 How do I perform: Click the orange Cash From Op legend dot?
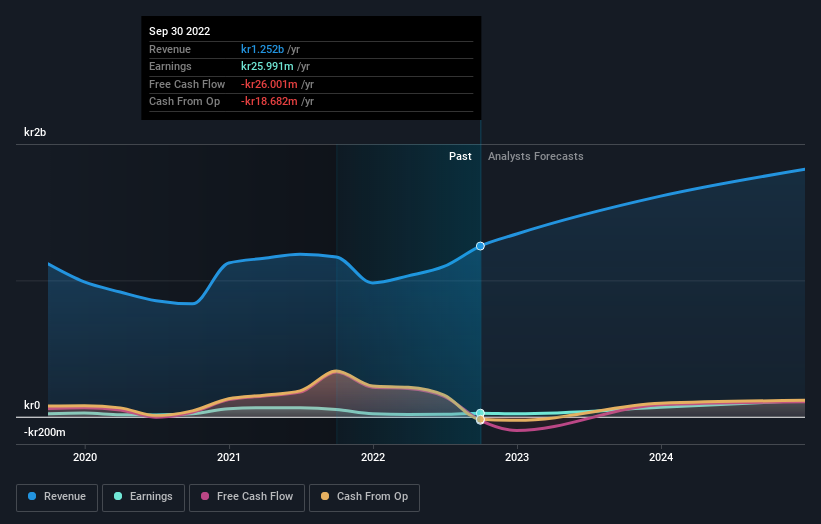pos(325,496)
